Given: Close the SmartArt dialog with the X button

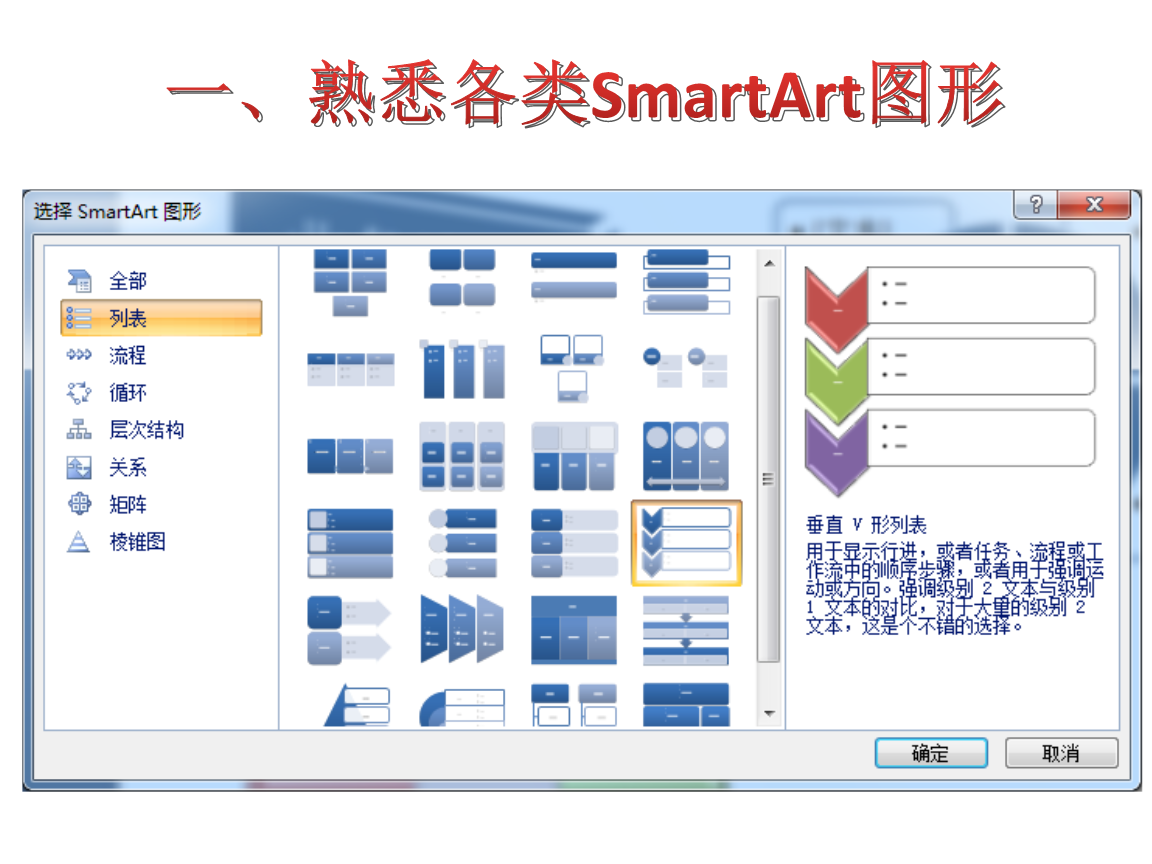Looking at the screenshot, I should click(x=1093, y=205).
